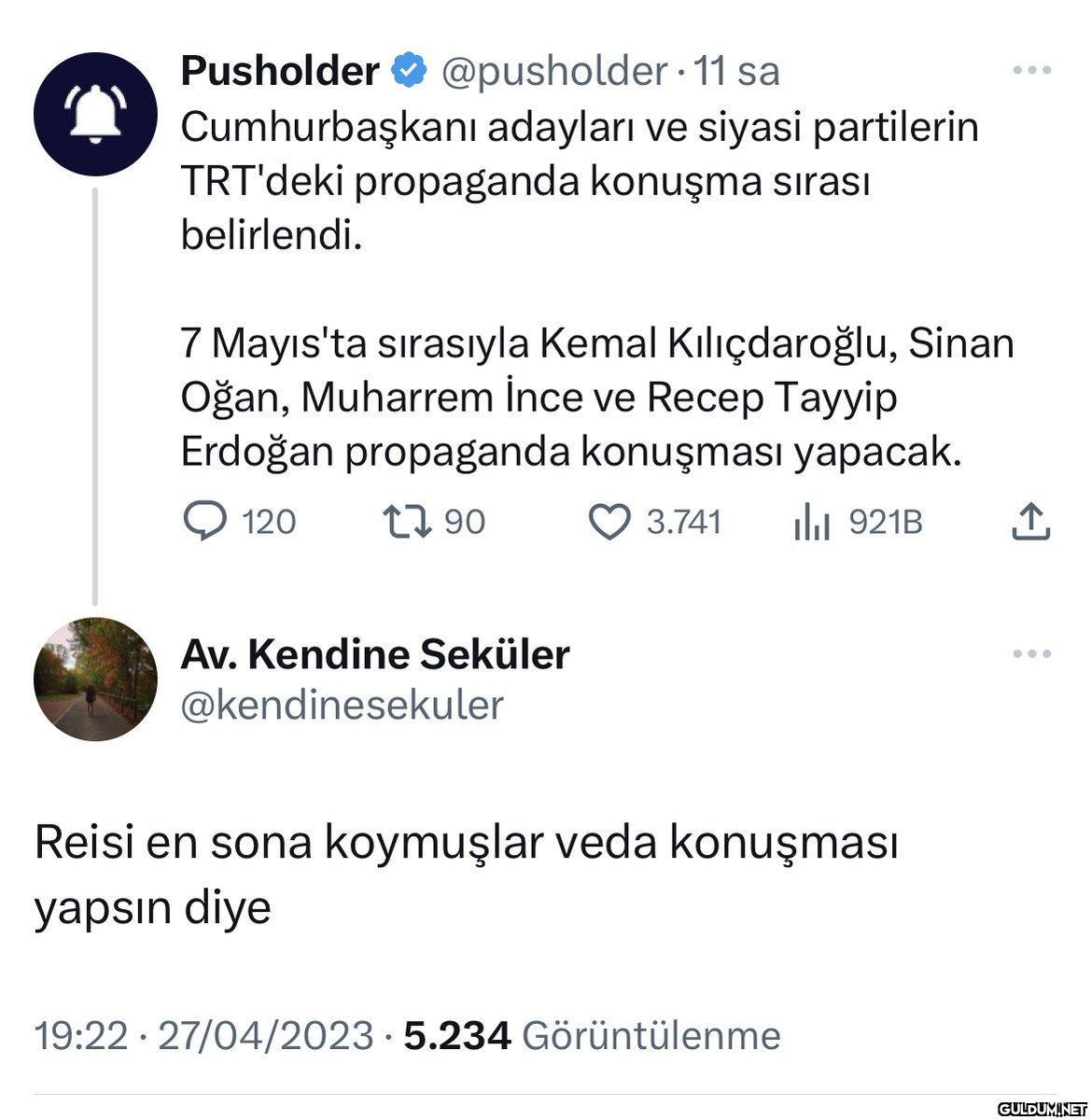Image resolution: width=1091 pixels, height=1120 pixels.
Task: Click the Pusholder display name
Action: coord(280,71)
